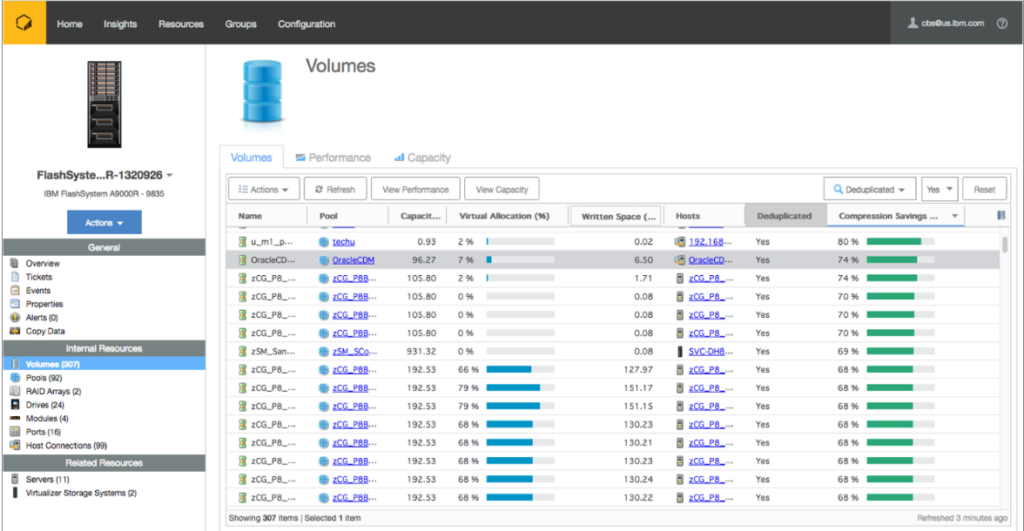Click the yellow hexagon logo icon
The image size is (1024, 531).
point(24,23)
